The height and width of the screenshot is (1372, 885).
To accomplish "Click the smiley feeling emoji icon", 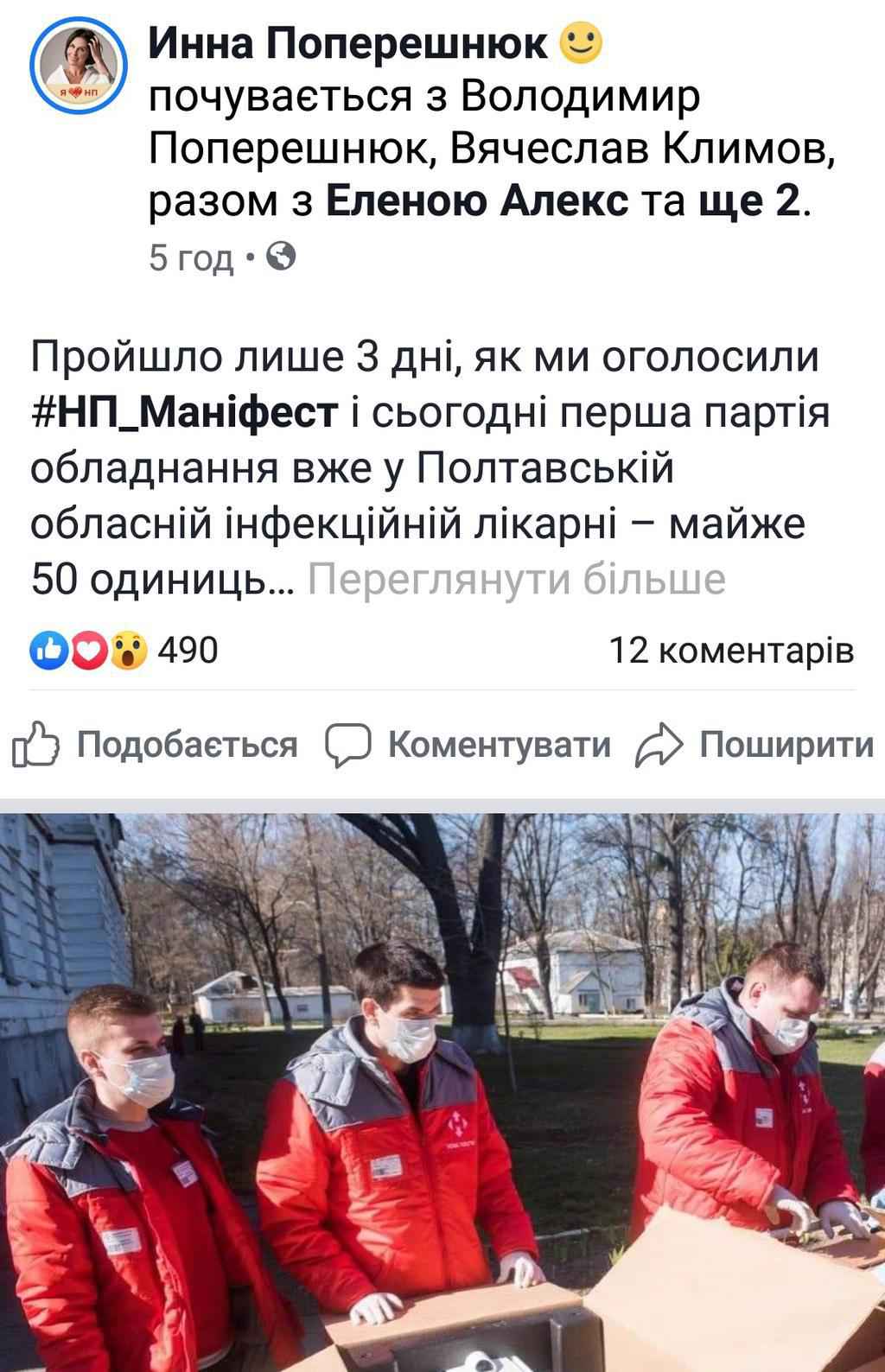I will click(581, 45).
